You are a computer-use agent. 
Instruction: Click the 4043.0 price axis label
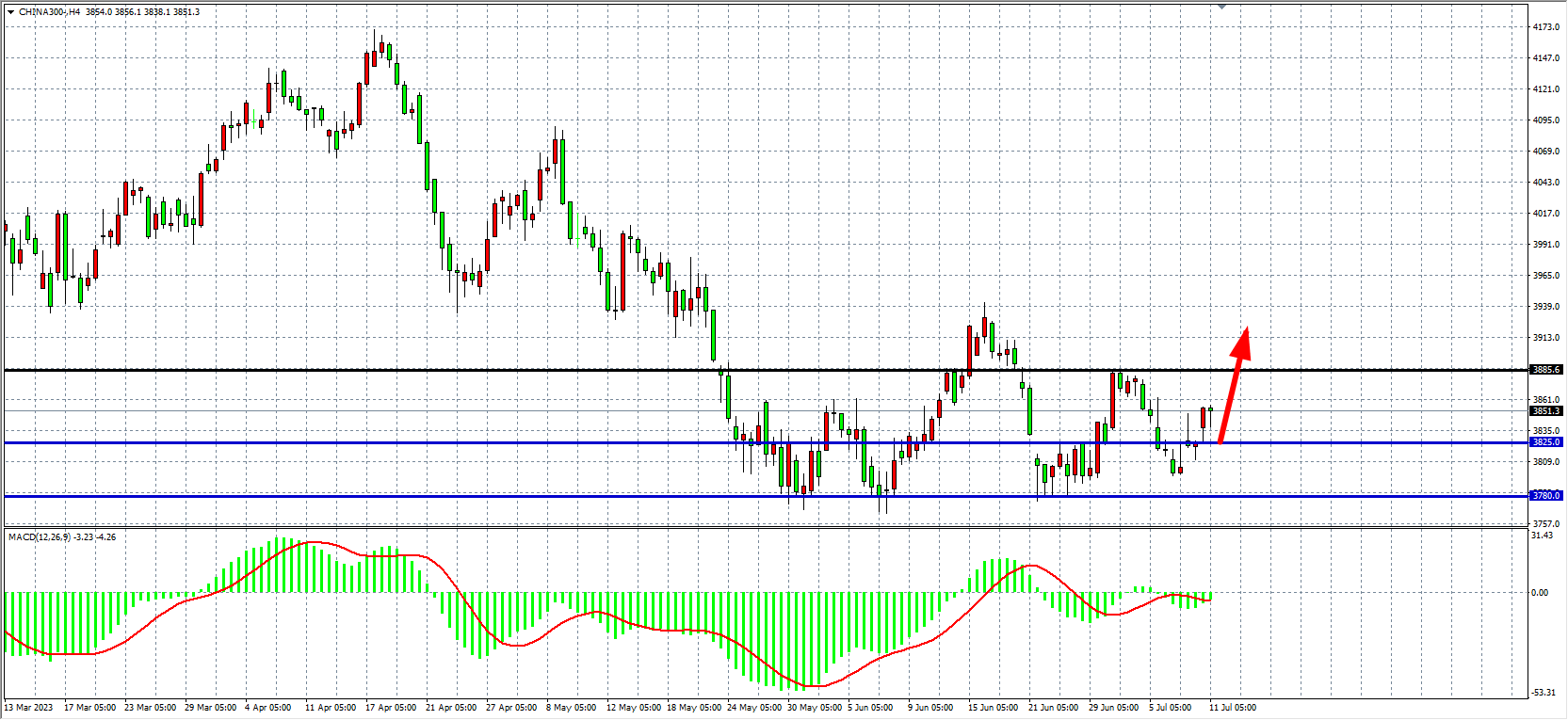1545,183
